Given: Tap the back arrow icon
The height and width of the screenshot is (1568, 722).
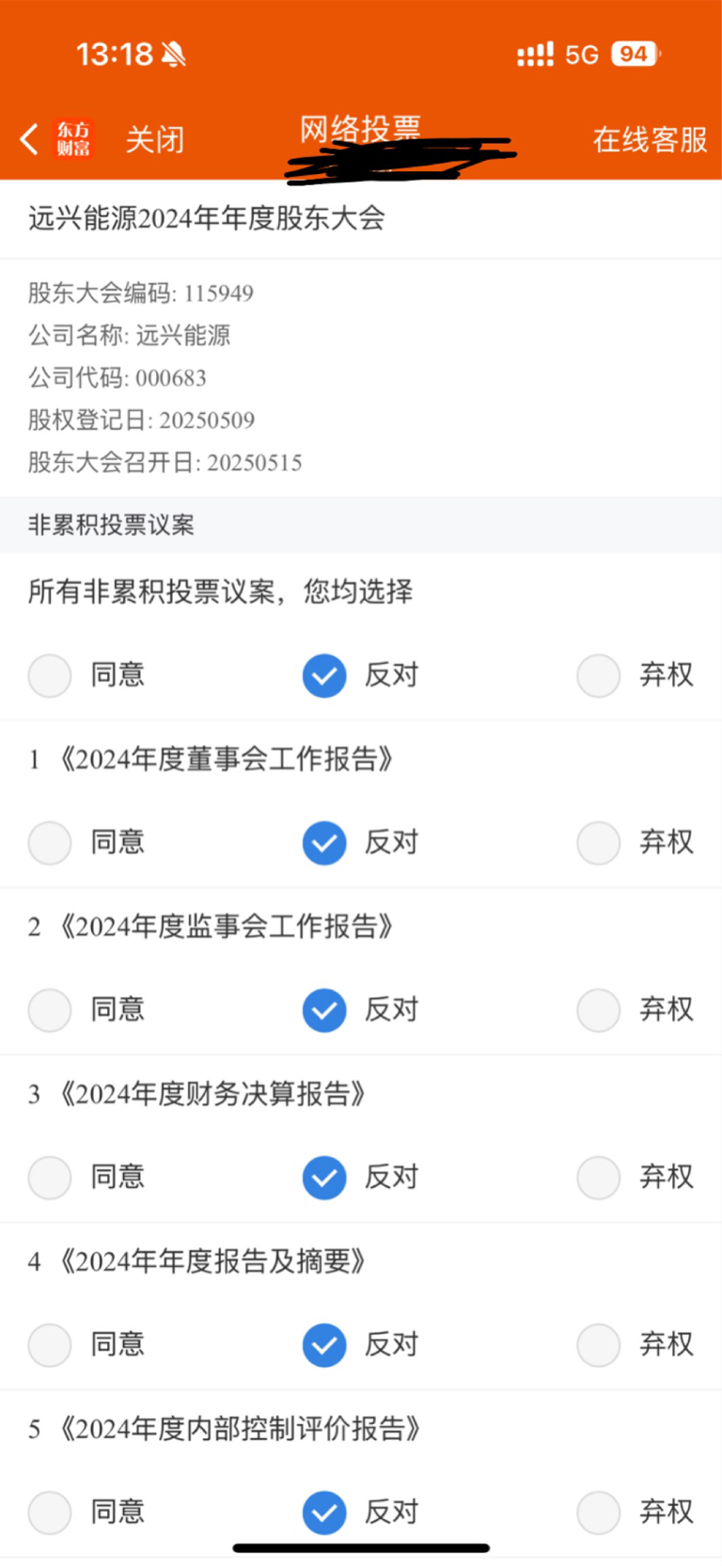Looking at the screenshot, I should [x=29, y=139].
